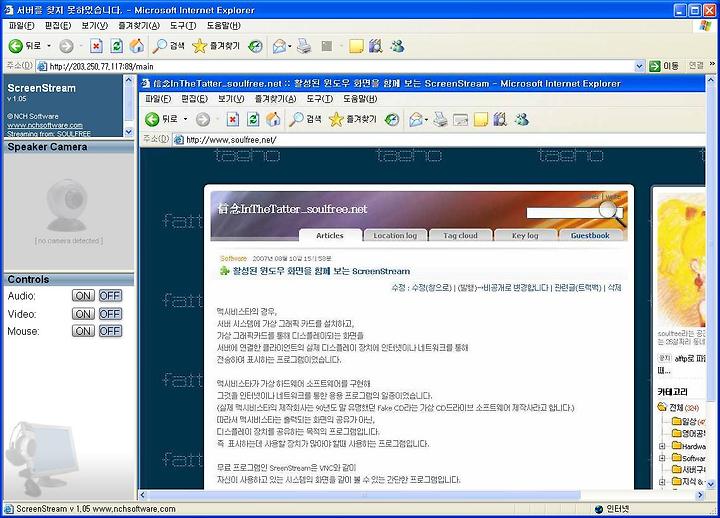Click right arrow of the horizontal scrollbar
The image size is (720, 518).
[700, 495]
